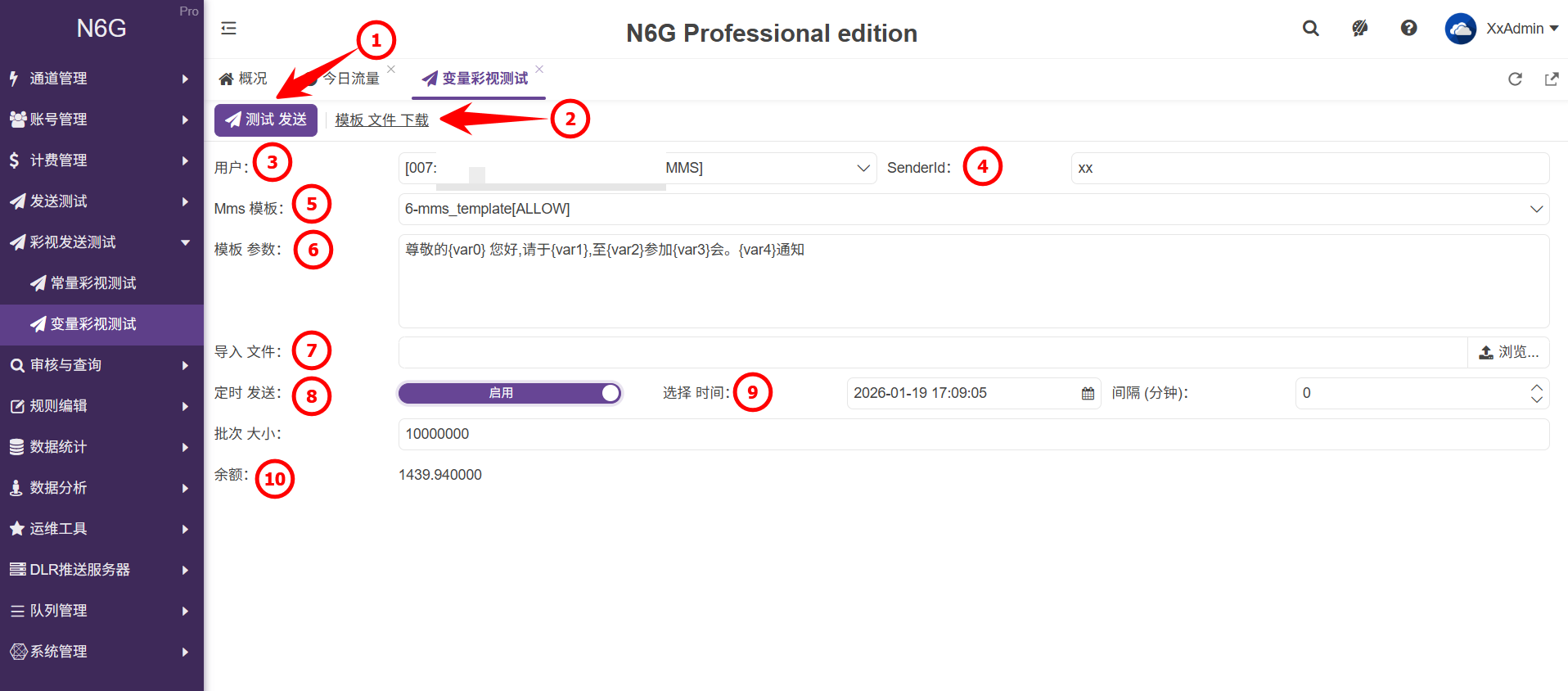The image size is (1568, 691).
Task: Click the 模板 文件 下载 link
Action: pos(381,120)
